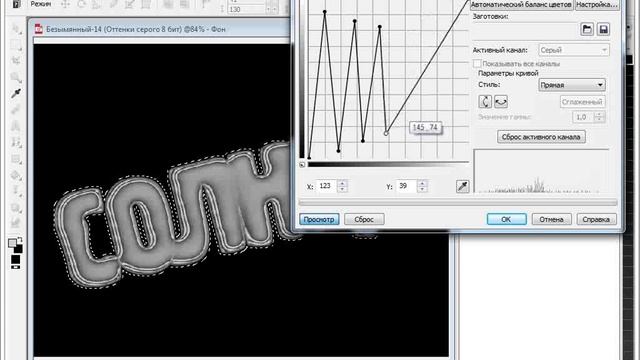Click the 'Безымянный-14' document title bar
This screenshot has width=640, height=360.
tap(161, 29)
